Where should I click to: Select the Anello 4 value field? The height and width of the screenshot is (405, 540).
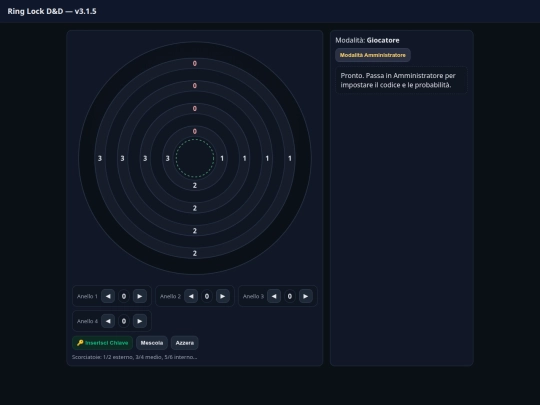click(x=124, y=321)
